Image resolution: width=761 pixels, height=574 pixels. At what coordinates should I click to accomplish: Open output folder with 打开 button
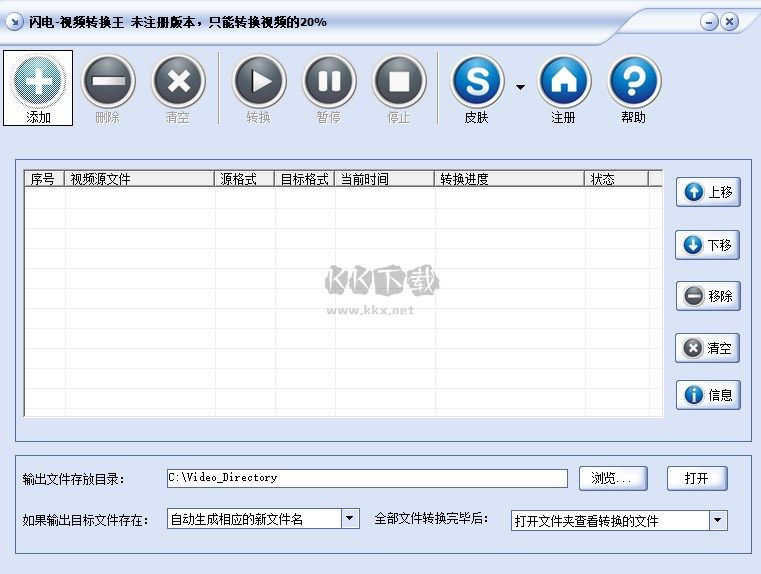[x=697, y=478]
